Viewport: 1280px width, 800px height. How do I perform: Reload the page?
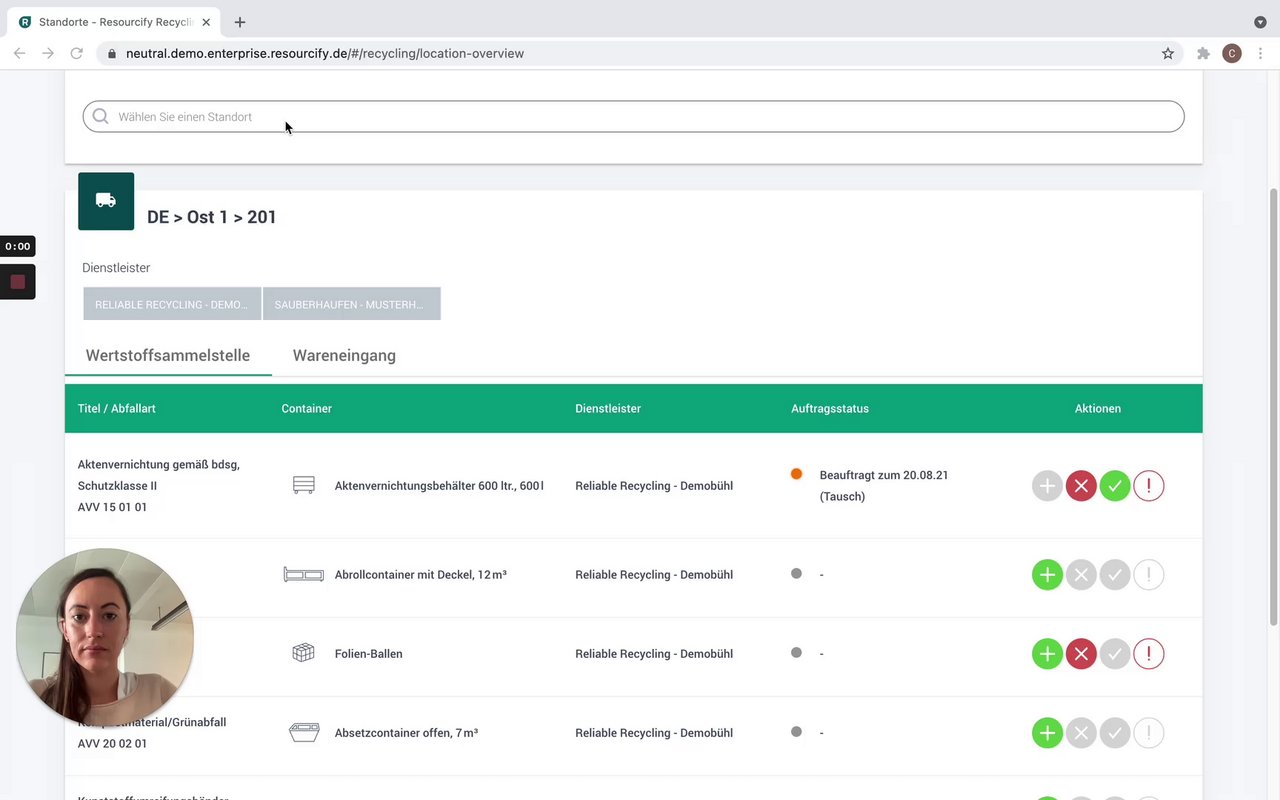click(76, 54)
